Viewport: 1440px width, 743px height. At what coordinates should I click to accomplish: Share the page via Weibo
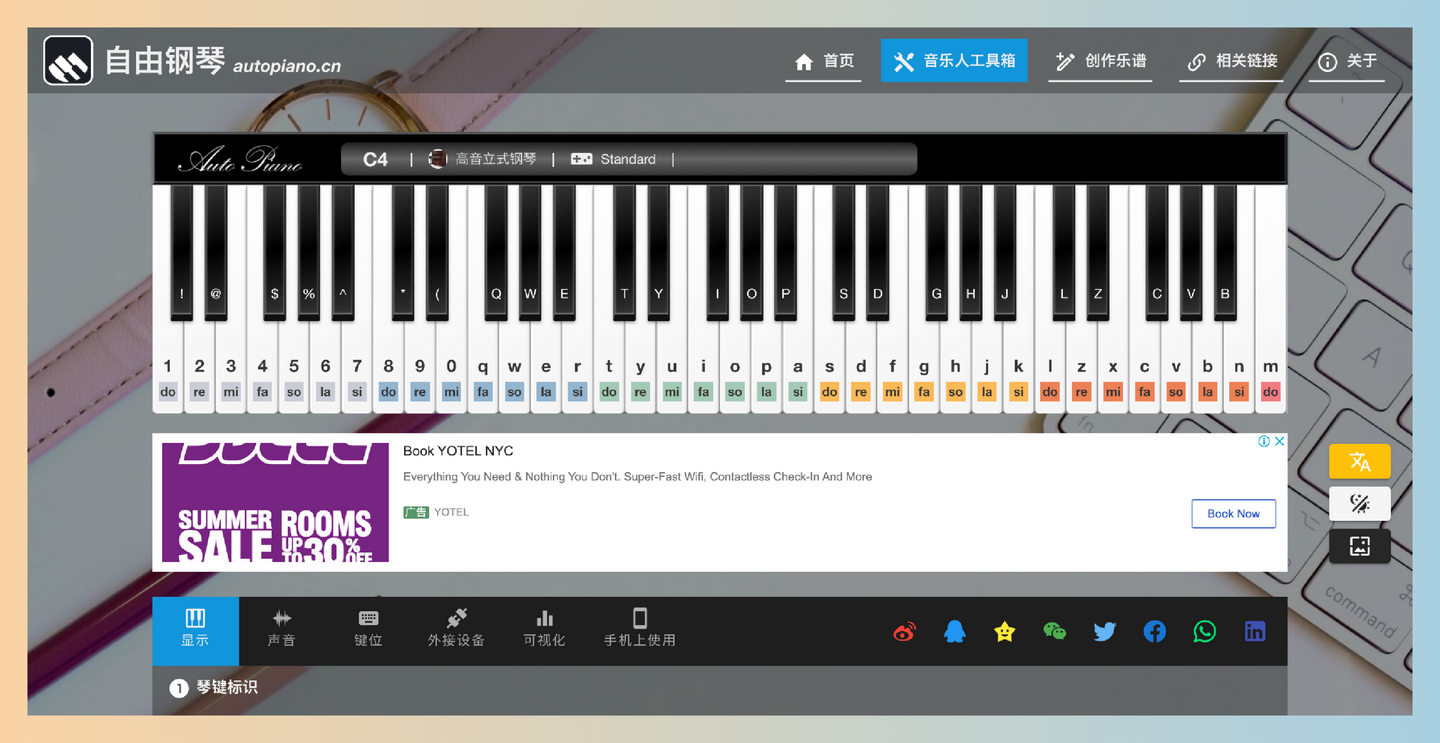tap(904, 631)
